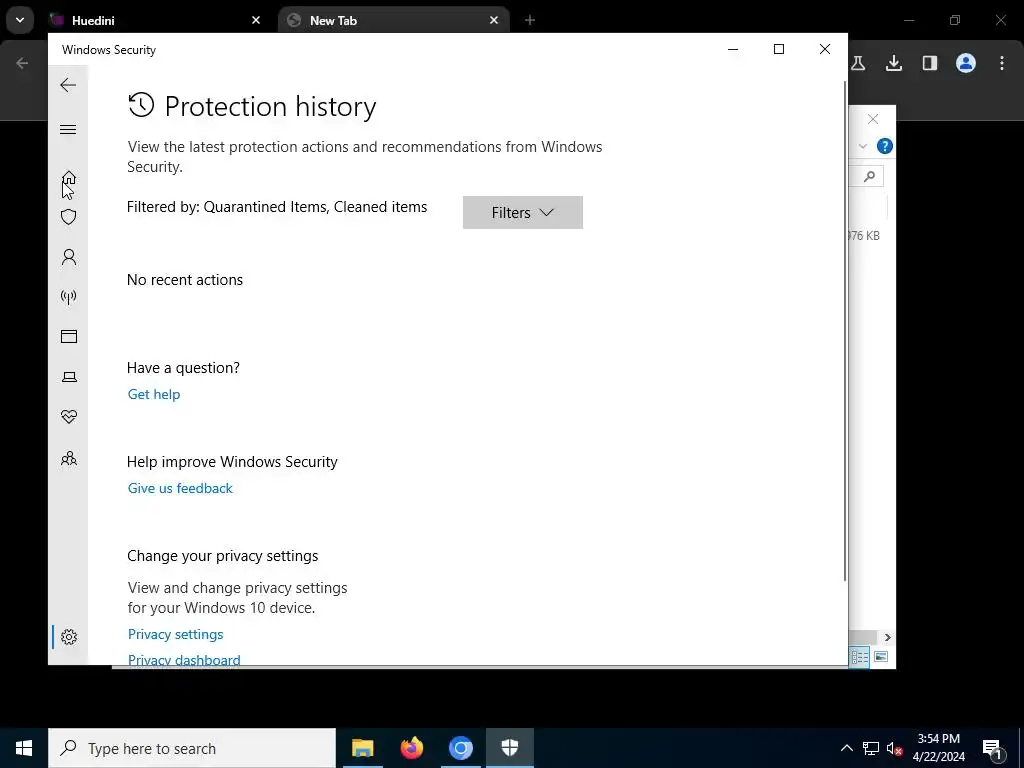Click the taskbar search box
The image size is (1024, 768).
pos(192,748)
